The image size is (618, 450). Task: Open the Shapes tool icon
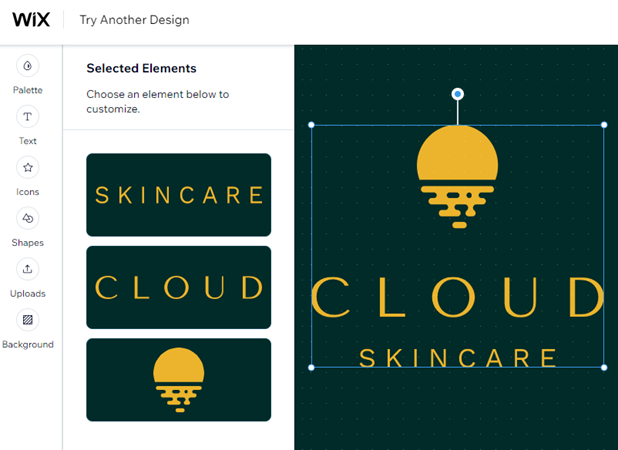28,218
